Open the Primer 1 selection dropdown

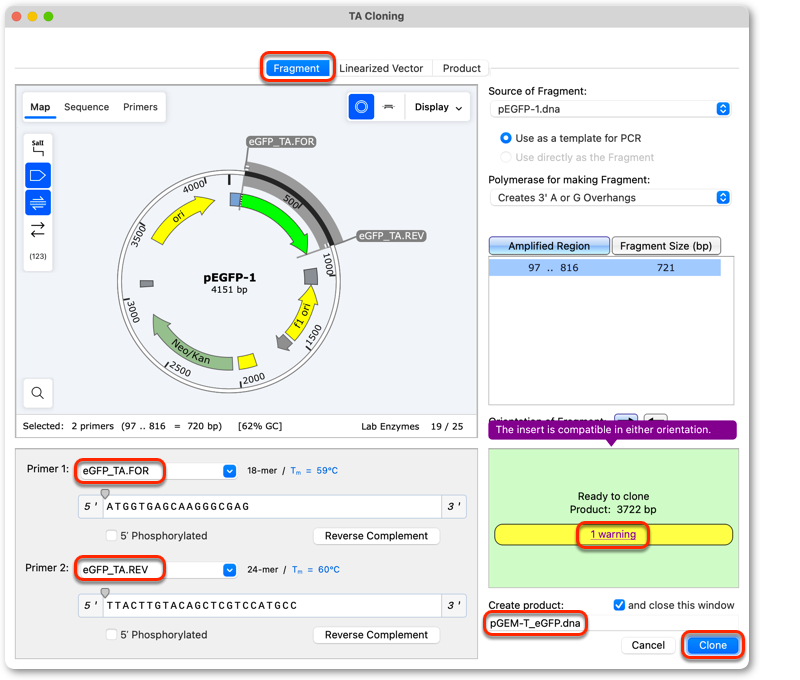coord(230,471)
